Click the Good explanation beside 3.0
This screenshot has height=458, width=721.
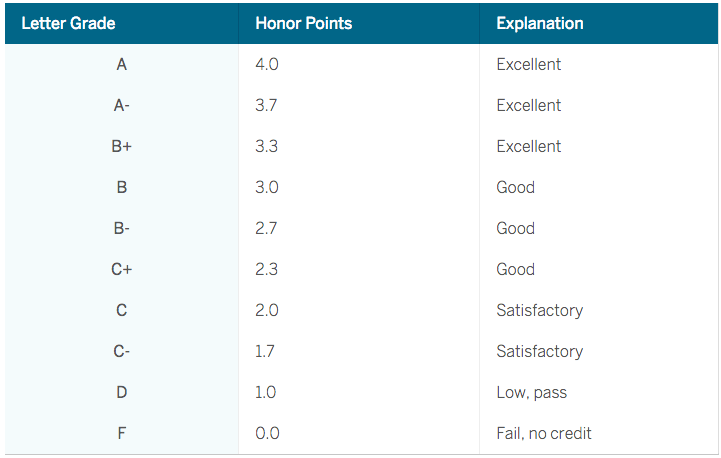[x=515, y=187]
